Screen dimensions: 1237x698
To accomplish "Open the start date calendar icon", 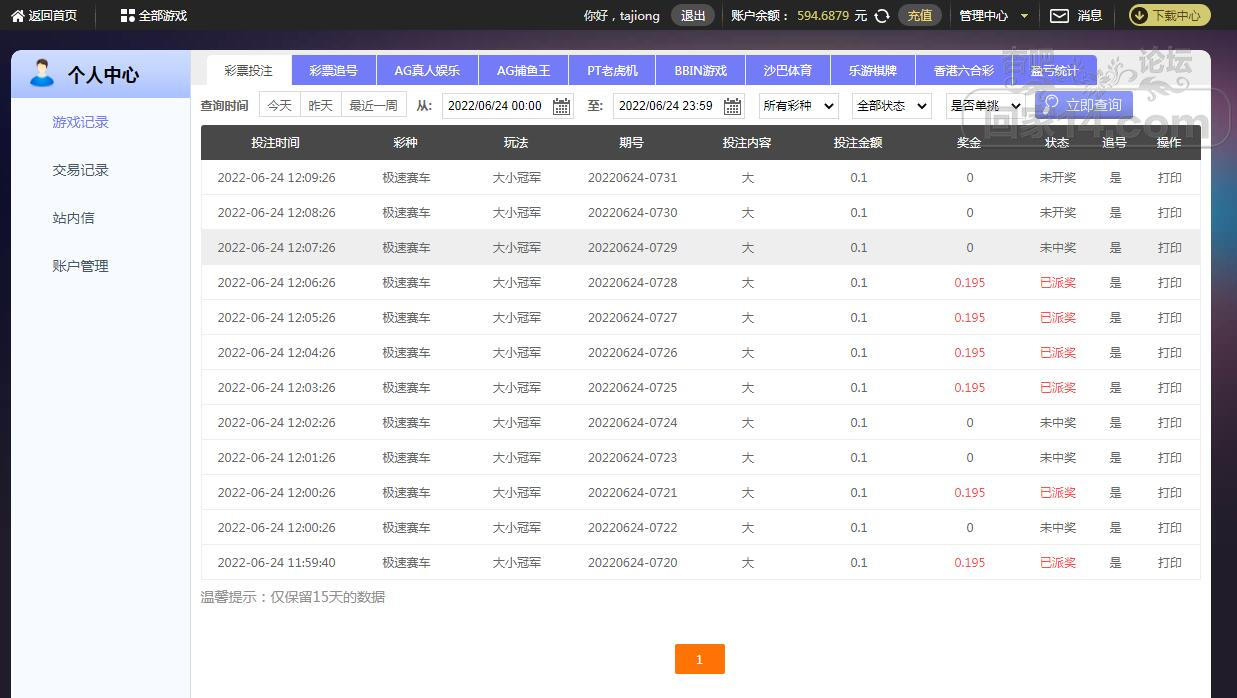I will 561,106.
